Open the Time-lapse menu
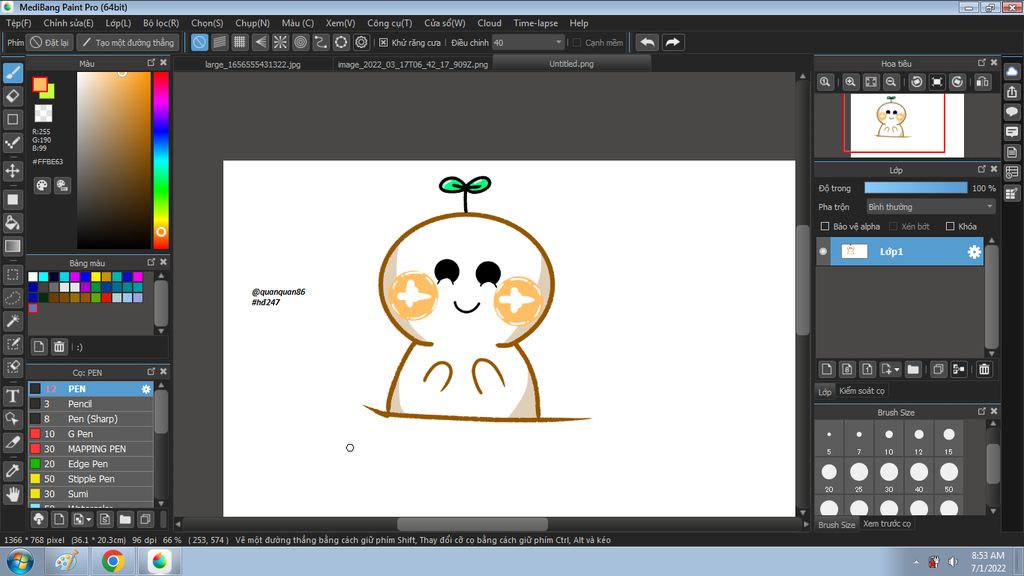This screenshot has width=1024, height=576. 536,23
